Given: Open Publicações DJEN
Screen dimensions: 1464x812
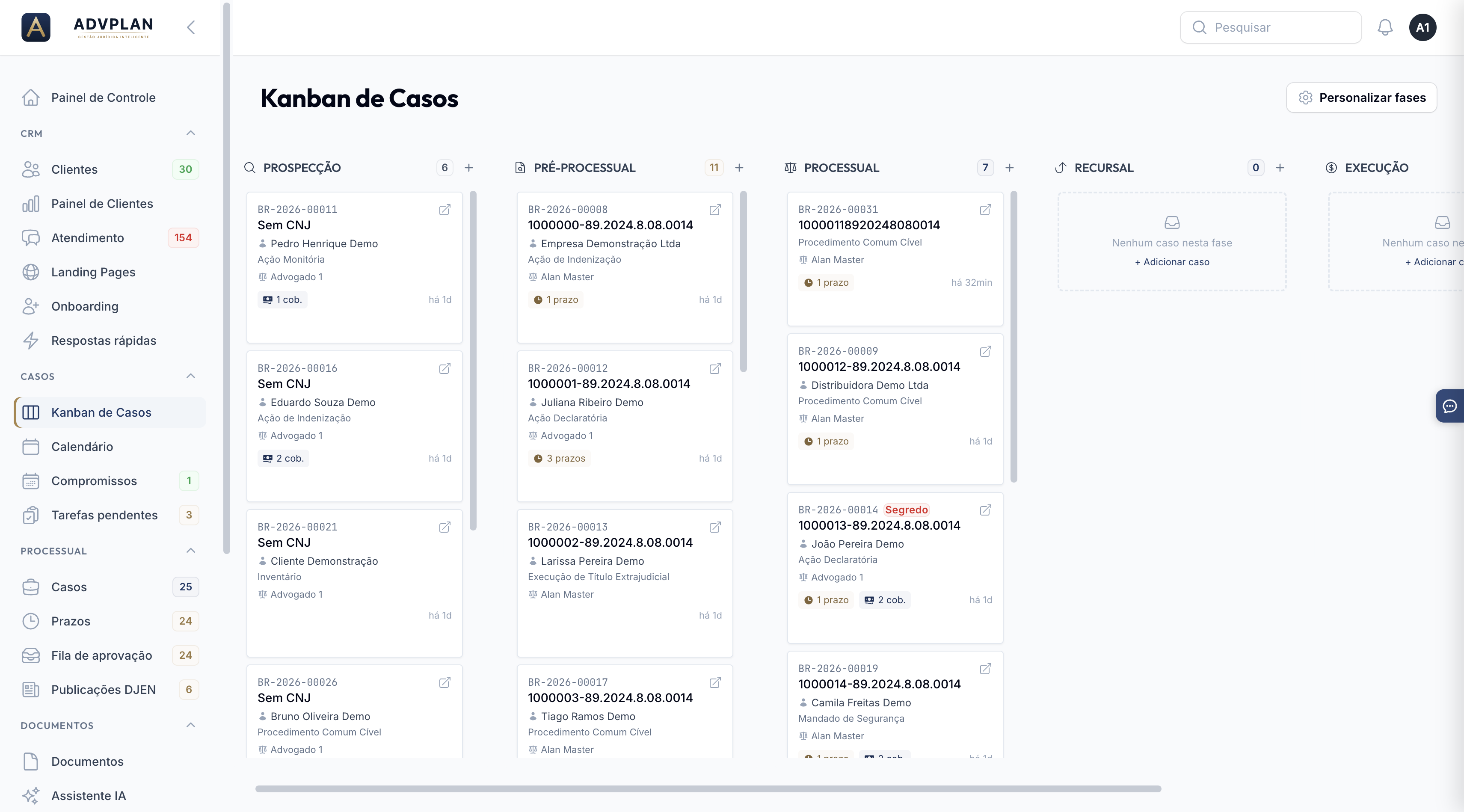Looking at the screenshot, I should 110,689.
